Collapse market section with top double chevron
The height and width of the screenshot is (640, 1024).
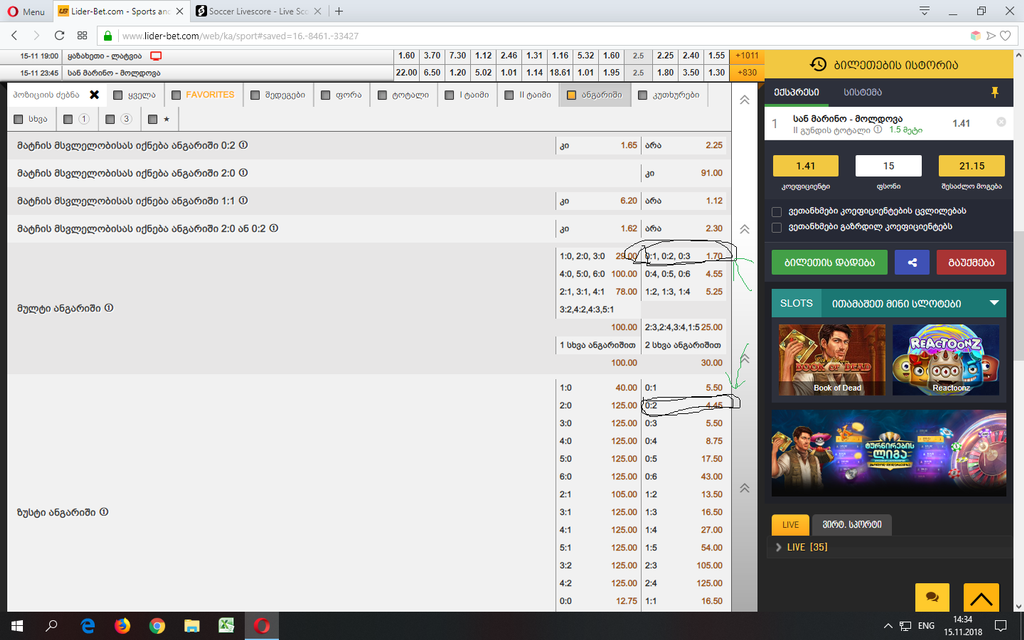[744, 100]
